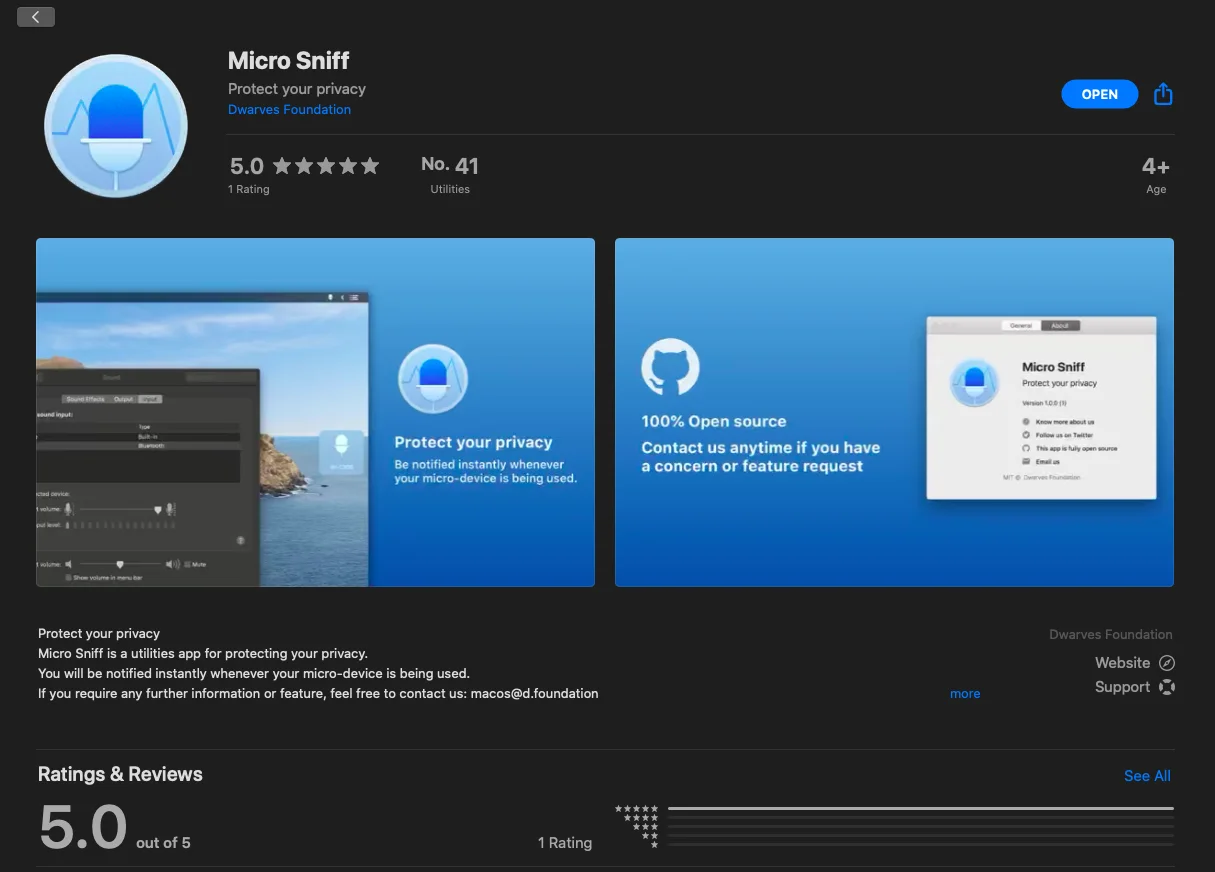1215x872 pixels.
Task: Open the share menu icon beside OPEN
Action: [x=1163, y=94]
